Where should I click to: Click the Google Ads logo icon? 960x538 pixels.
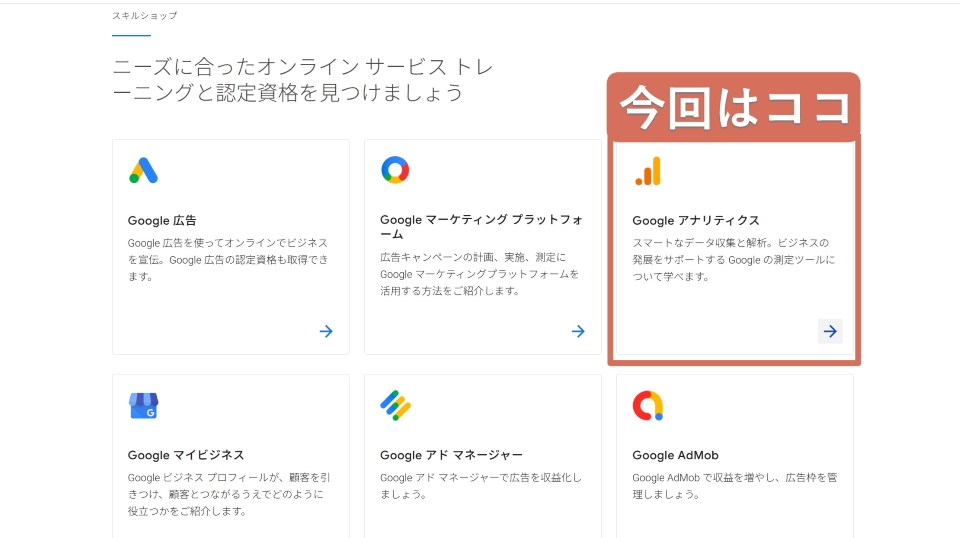[x=143, y=171]
